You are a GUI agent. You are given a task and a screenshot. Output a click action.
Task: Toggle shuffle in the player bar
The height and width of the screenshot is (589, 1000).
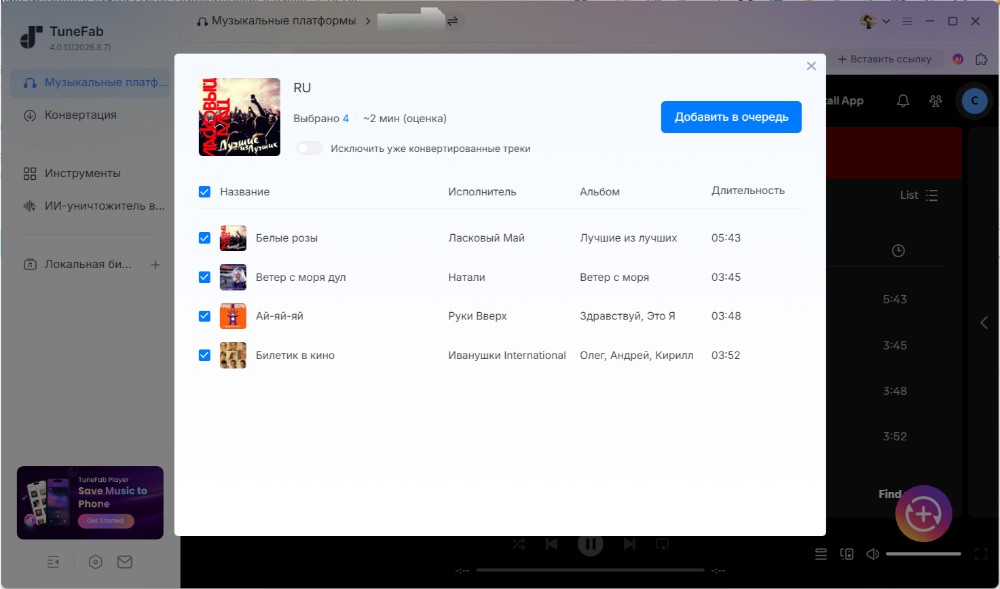click(x=518, y=544)
